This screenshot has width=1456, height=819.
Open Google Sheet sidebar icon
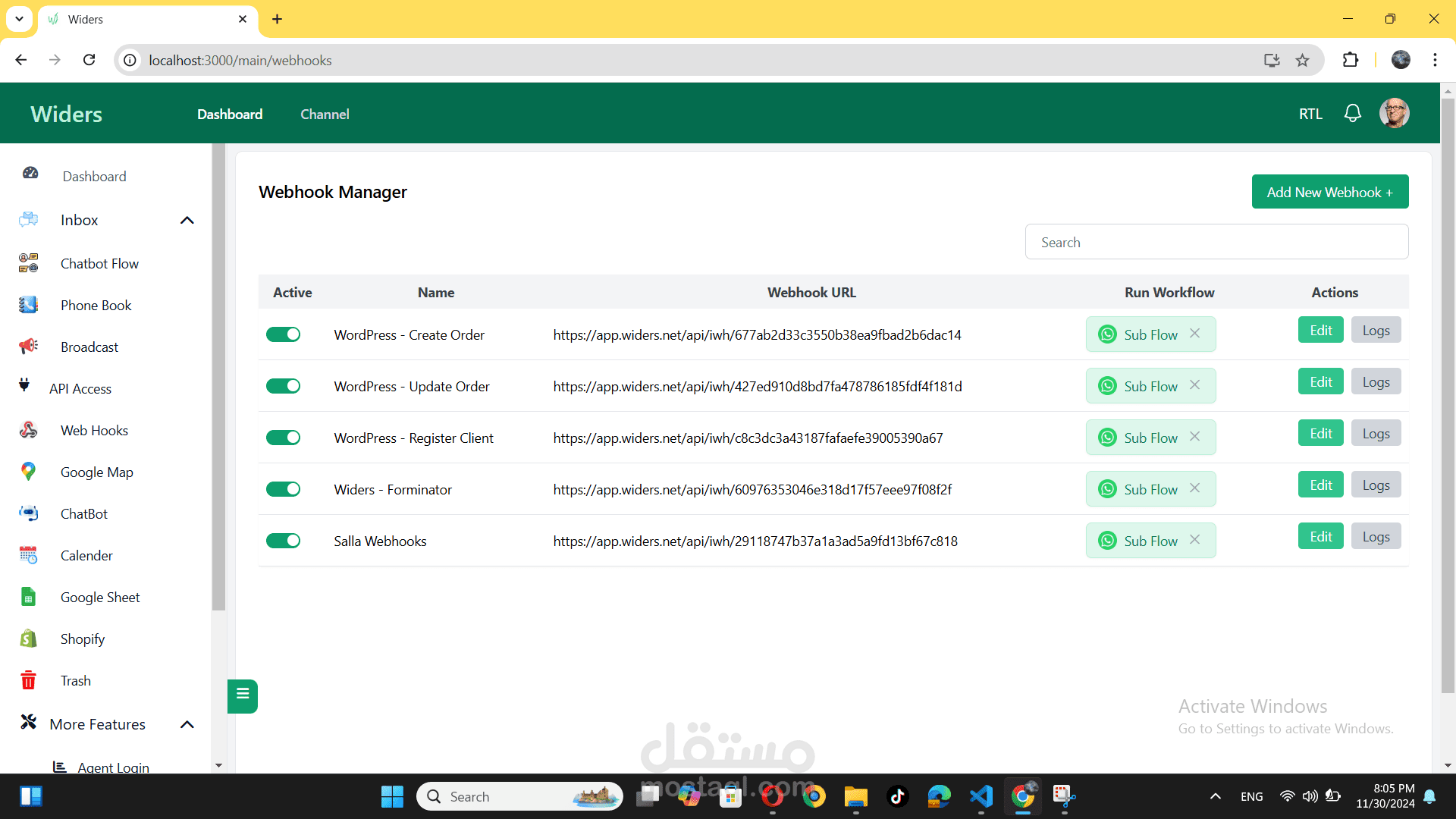[x=29, y=597]
